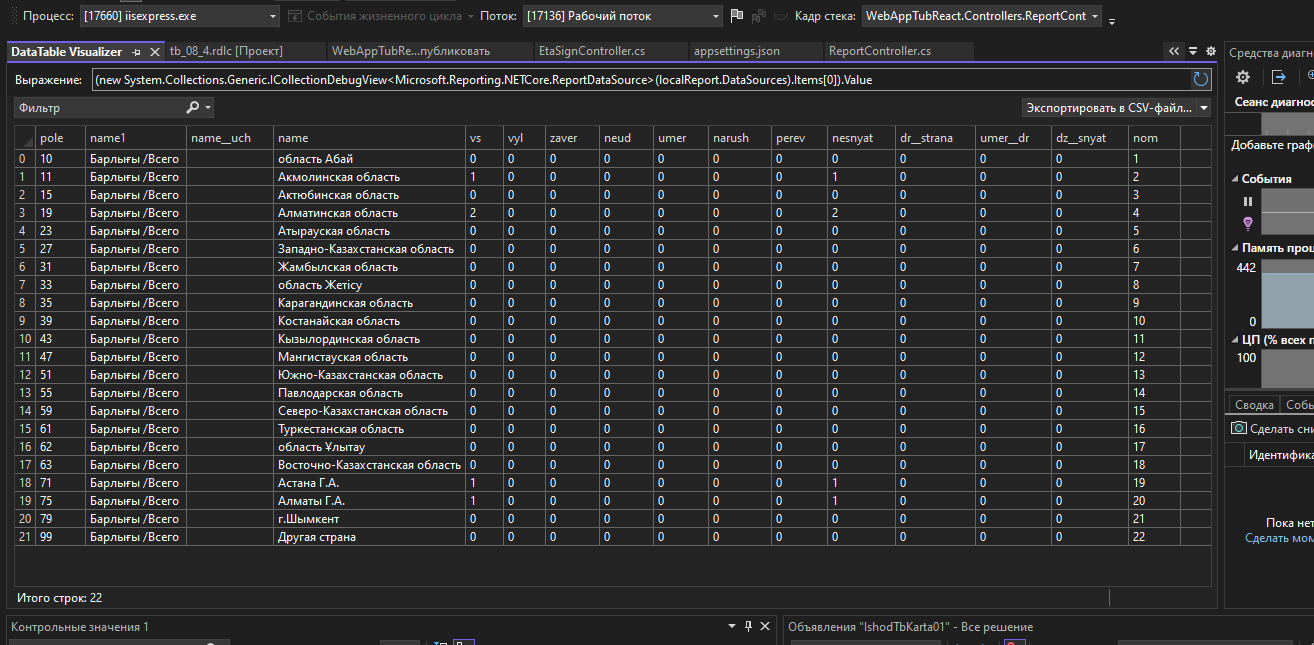Screen dimensions: 1314x645
Task: Open diagnostic tools settings gear
Action: click(x=1243, y=77)
